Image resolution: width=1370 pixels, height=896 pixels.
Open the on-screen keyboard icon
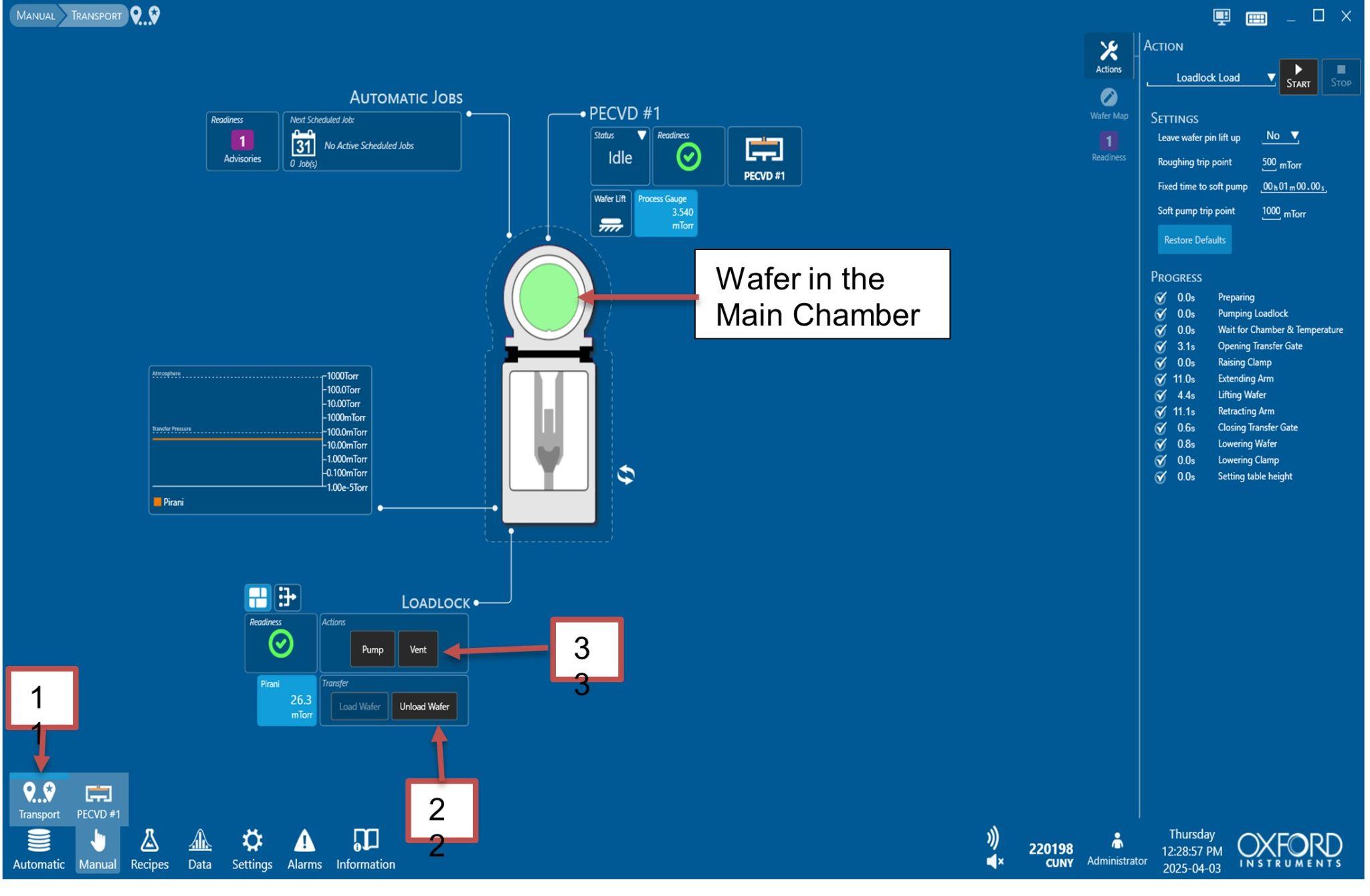click(x=1256, y=18)
